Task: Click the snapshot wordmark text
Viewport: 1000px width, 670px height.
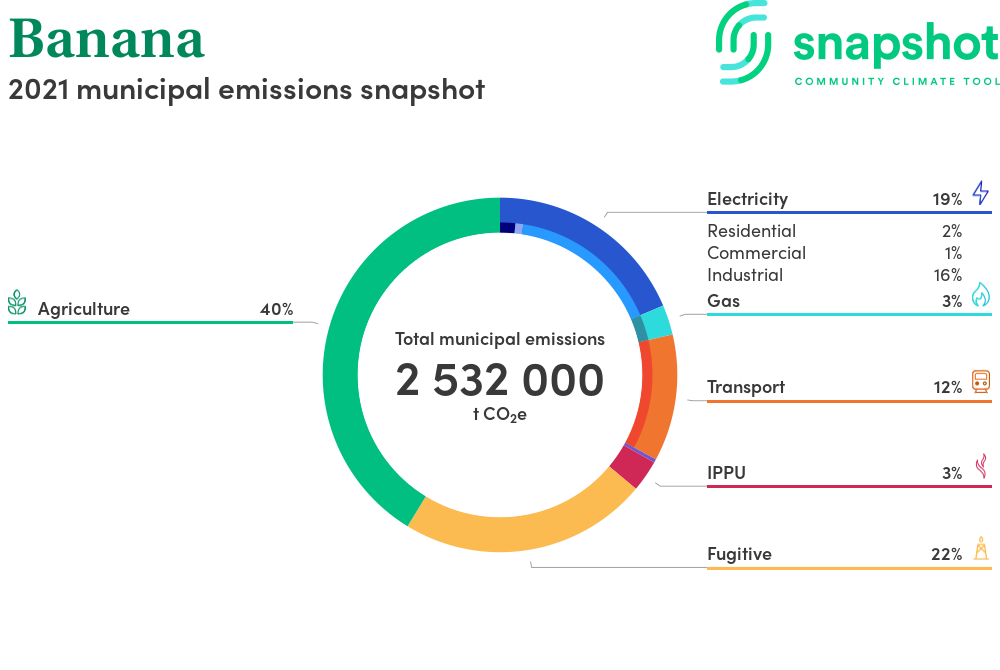Action: click(896, 45)
